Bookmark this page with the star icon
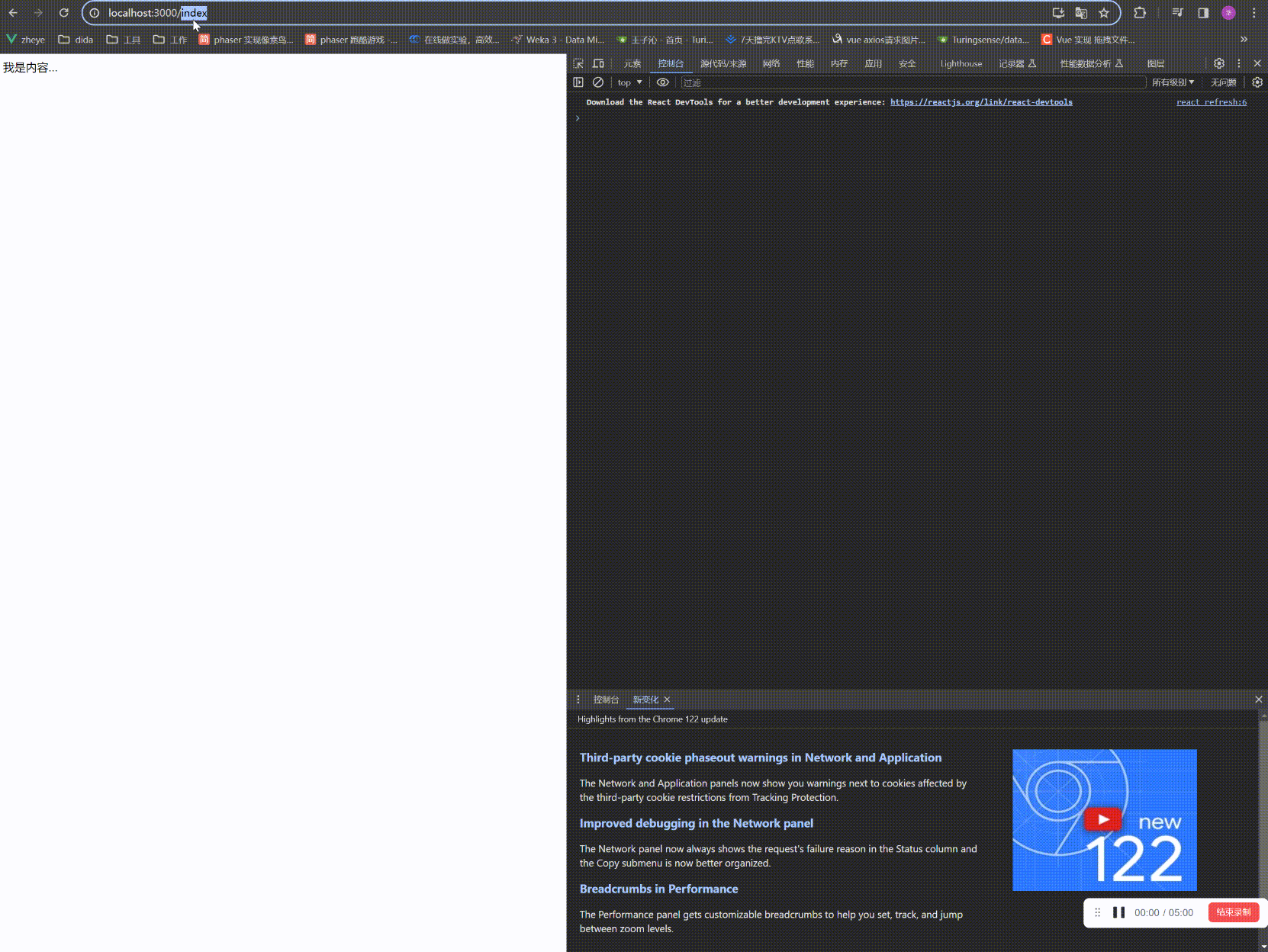This screenshot has width=1268, height=952. (x=1104, y=13)
